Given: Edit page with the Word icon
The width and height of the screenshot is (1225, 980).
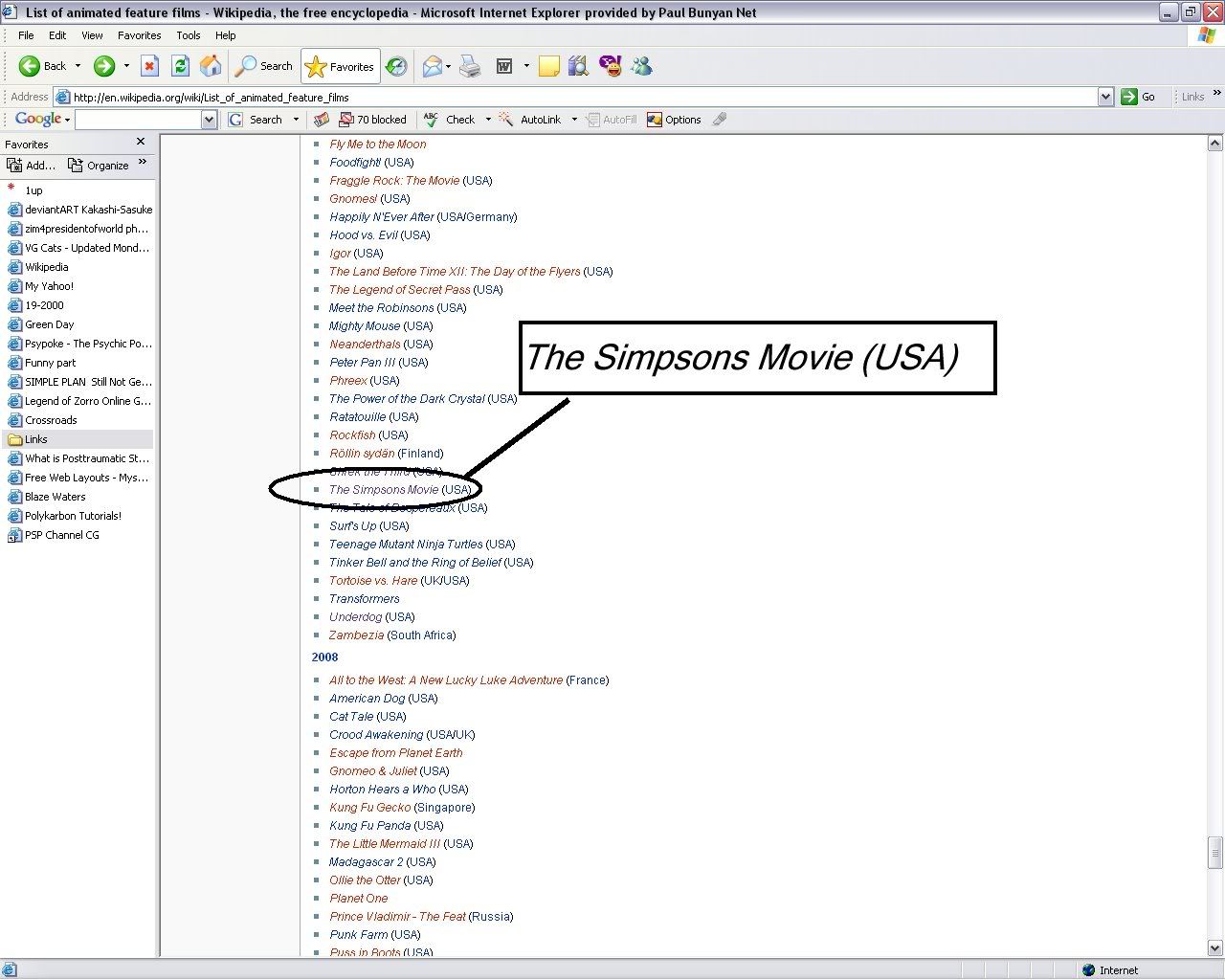Looking at the screenshot, I should 503,66.
